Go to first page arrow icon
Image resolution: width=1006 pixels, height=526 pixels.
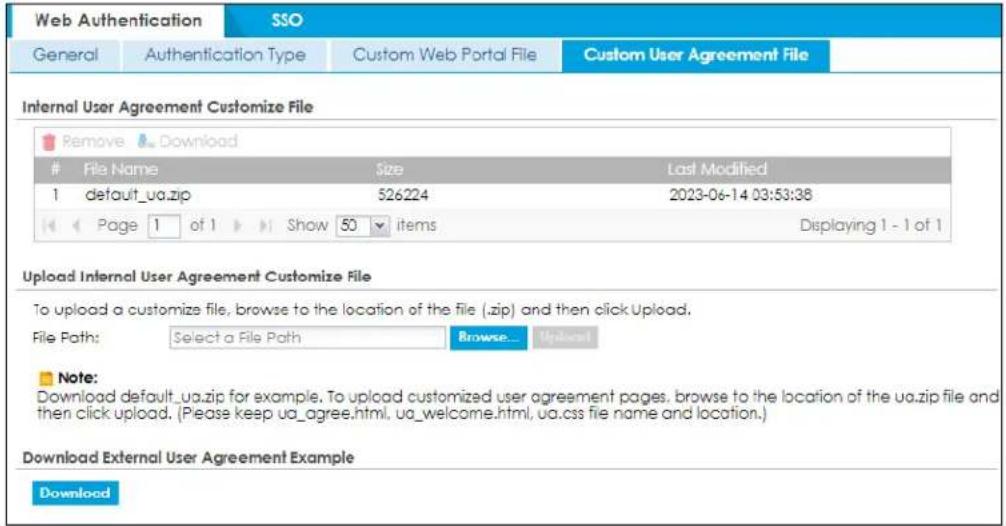pyautogui.click(x=49, y=226)
